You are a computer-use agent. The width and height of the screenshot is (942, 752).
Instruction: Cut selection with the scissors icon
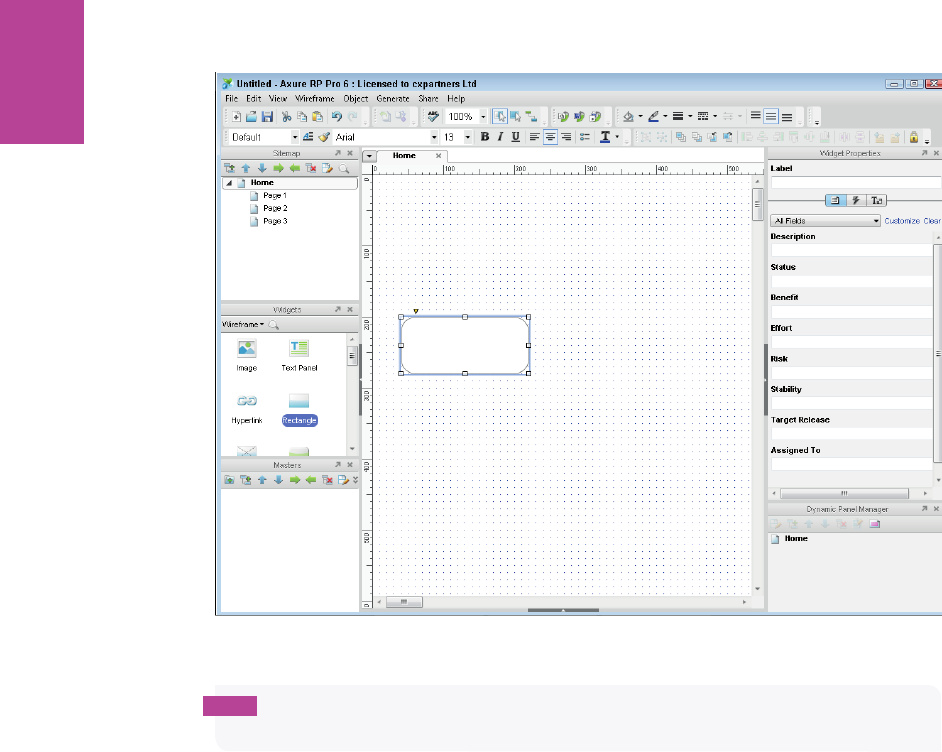tap(287, 117)
